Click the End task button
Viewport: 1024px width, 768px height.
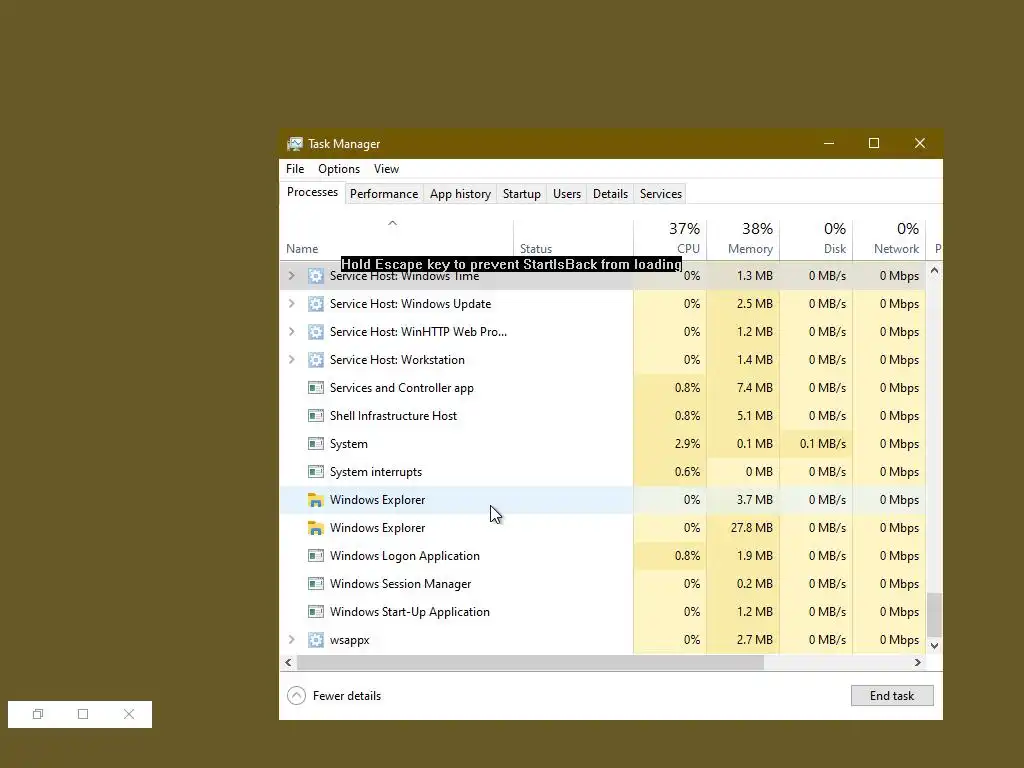pyautogui.click(x=892, y=696)
